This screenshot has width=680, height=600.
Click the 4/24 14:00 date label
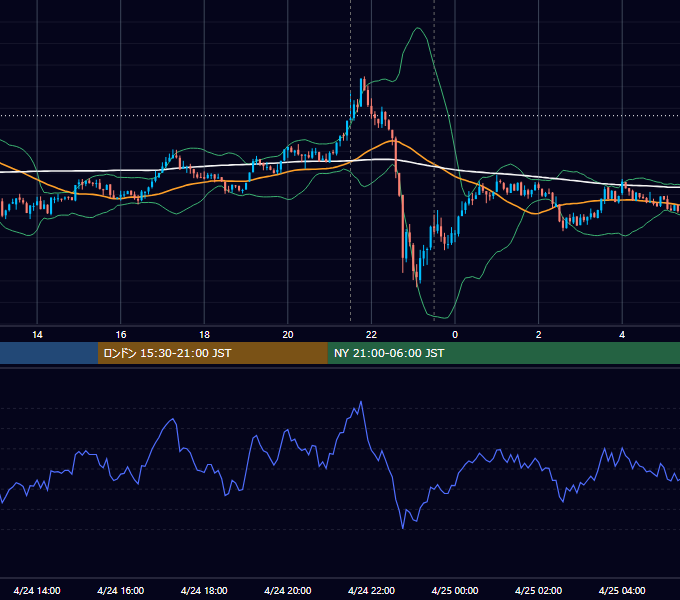coord(37,590)
